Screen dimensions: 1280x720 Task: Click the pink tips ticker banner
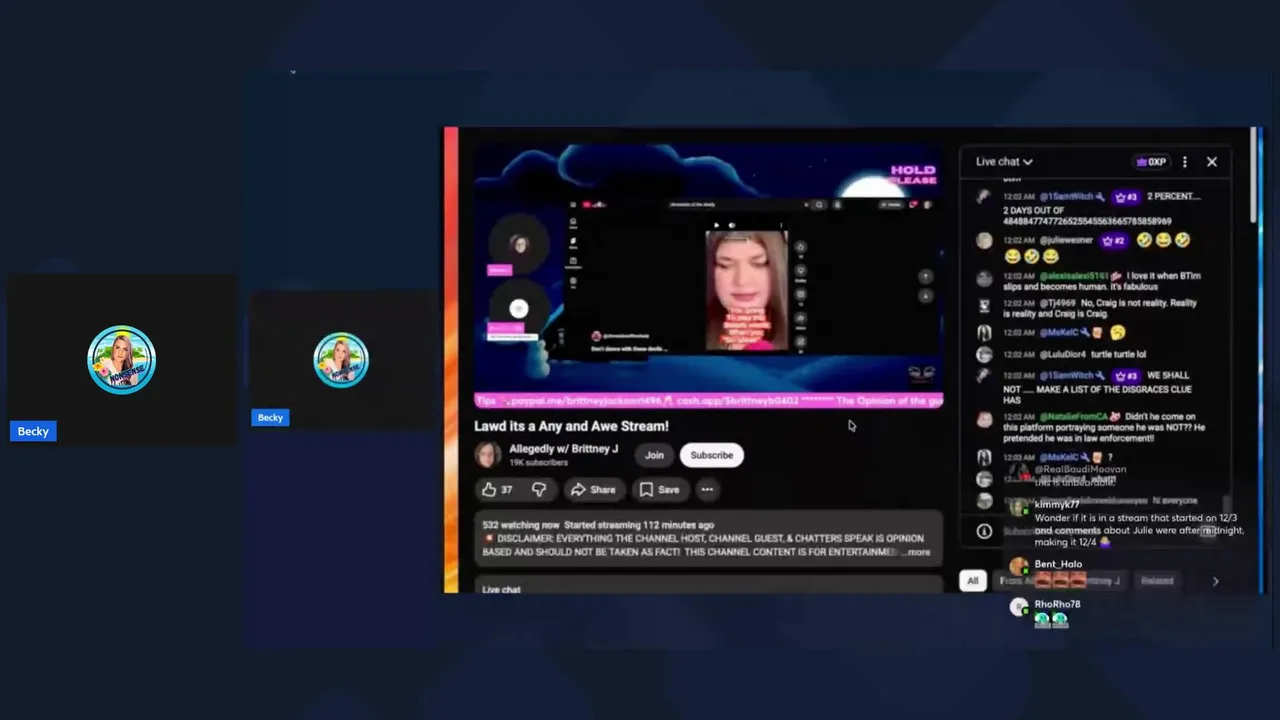pyautogui.click(x=708, y=400)
